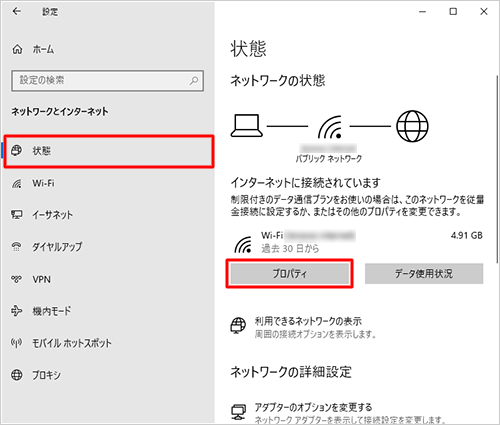
Task: Select the VPN sidebar icon
Action: click(x=17, y=279)
